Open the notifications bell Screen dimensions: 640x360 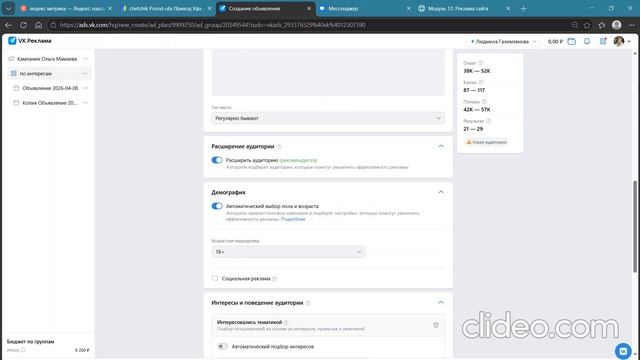[x=587, y=41]
